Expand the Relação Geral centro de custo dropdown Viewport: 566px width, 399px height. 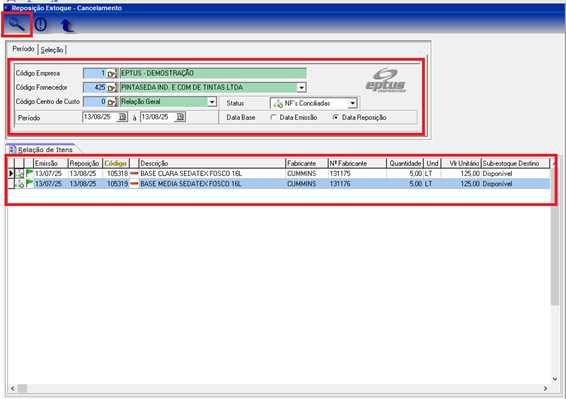click(x=212, y=102)
